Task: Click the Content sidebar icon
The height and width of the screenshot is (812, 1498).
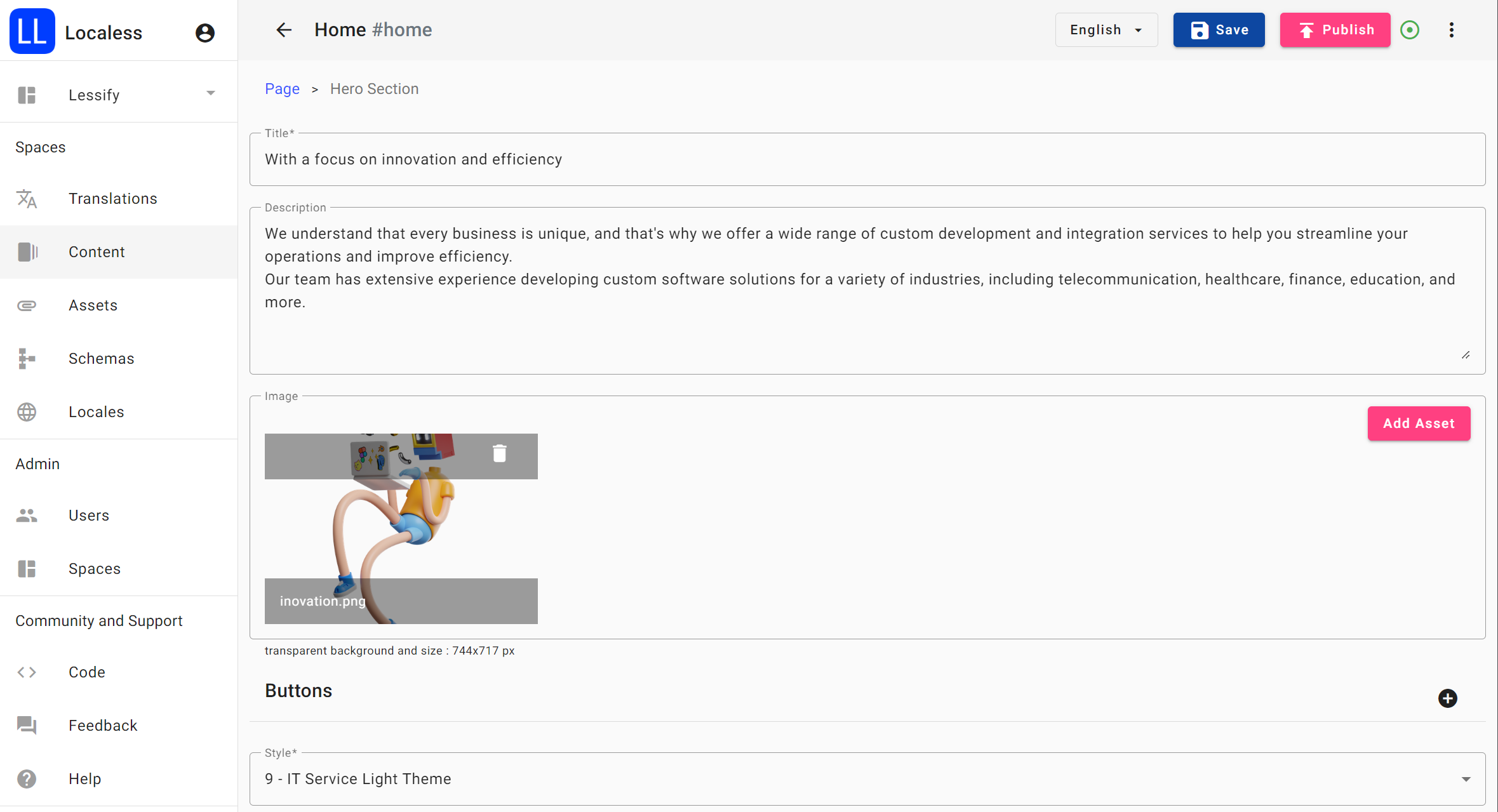Action: pos(28,251)
